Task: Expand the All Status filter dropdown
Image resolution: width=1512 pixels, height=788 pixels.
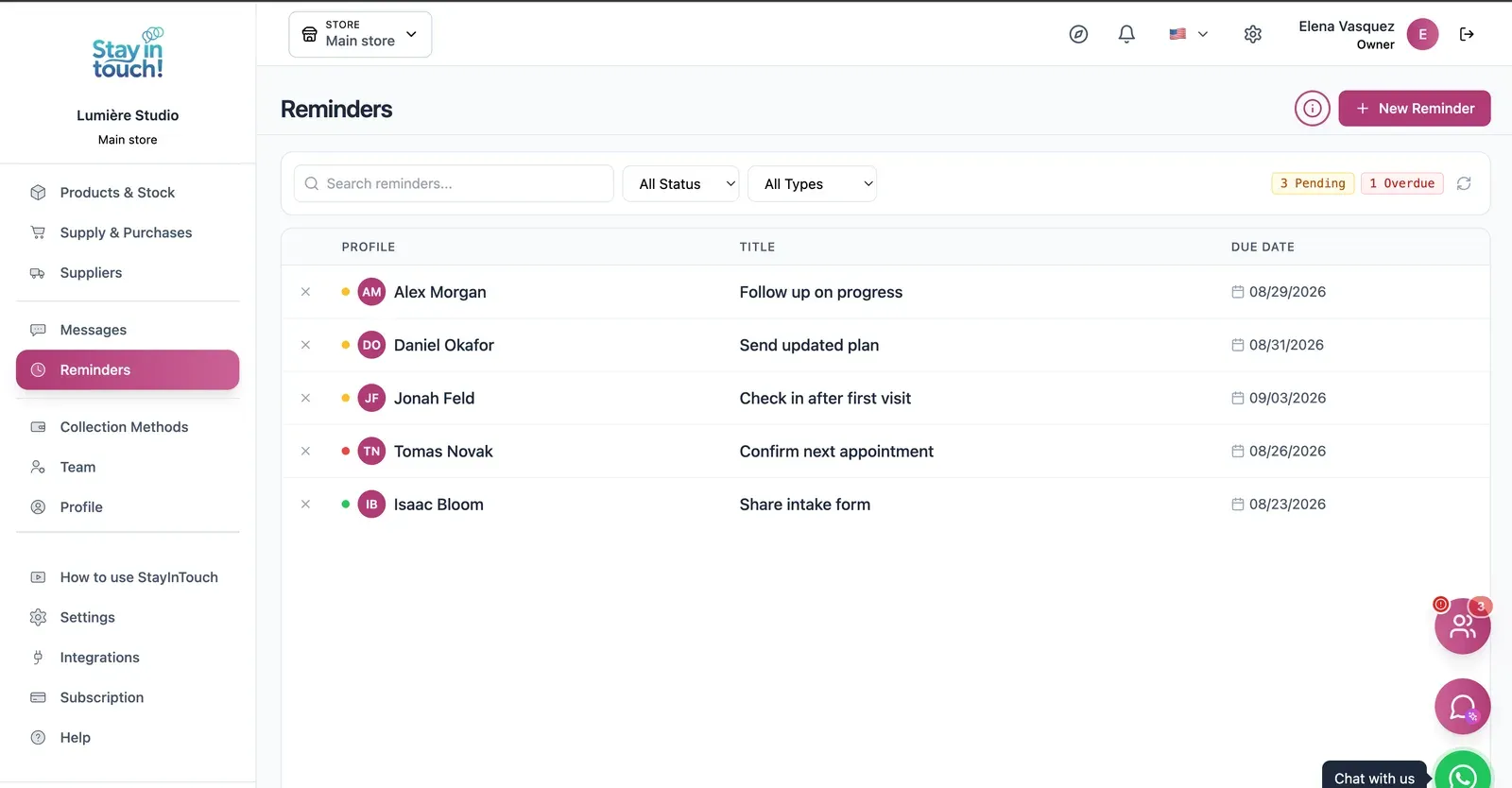Action: pos(680,184)
